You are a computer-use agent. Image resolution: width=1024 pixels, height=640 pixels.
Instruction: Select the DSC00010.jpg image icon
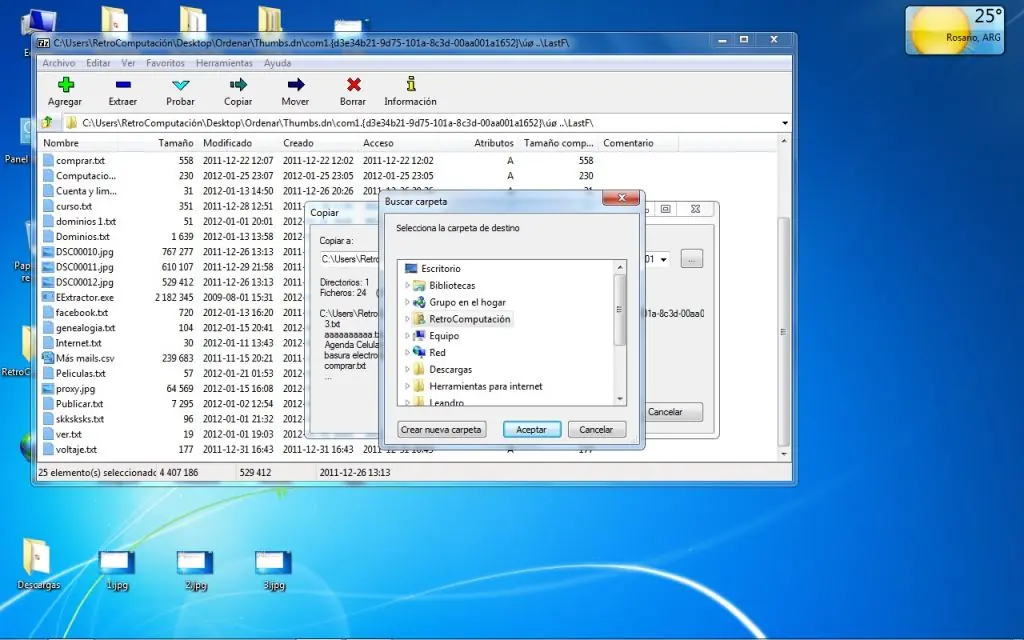coord(48,251)
